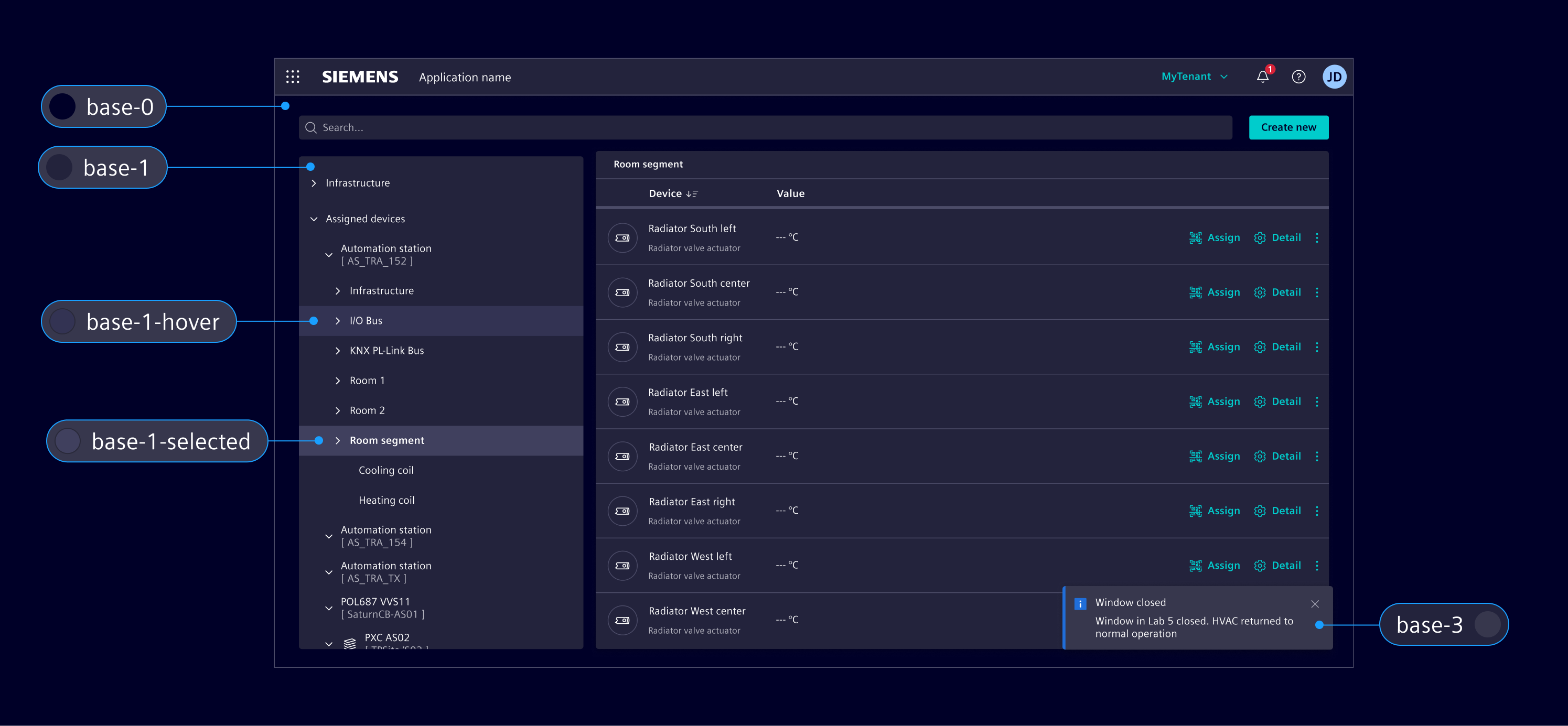Click the Device column sort icon
The width and height of the screenshot is (1568, 726).
[692, 193]
